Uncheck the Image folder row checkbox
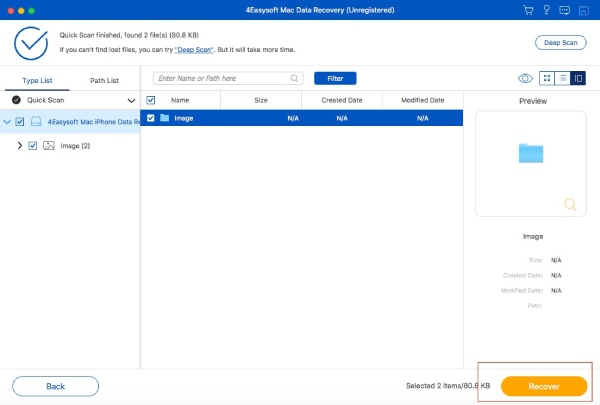600x405 pixels. pos(151,118)
